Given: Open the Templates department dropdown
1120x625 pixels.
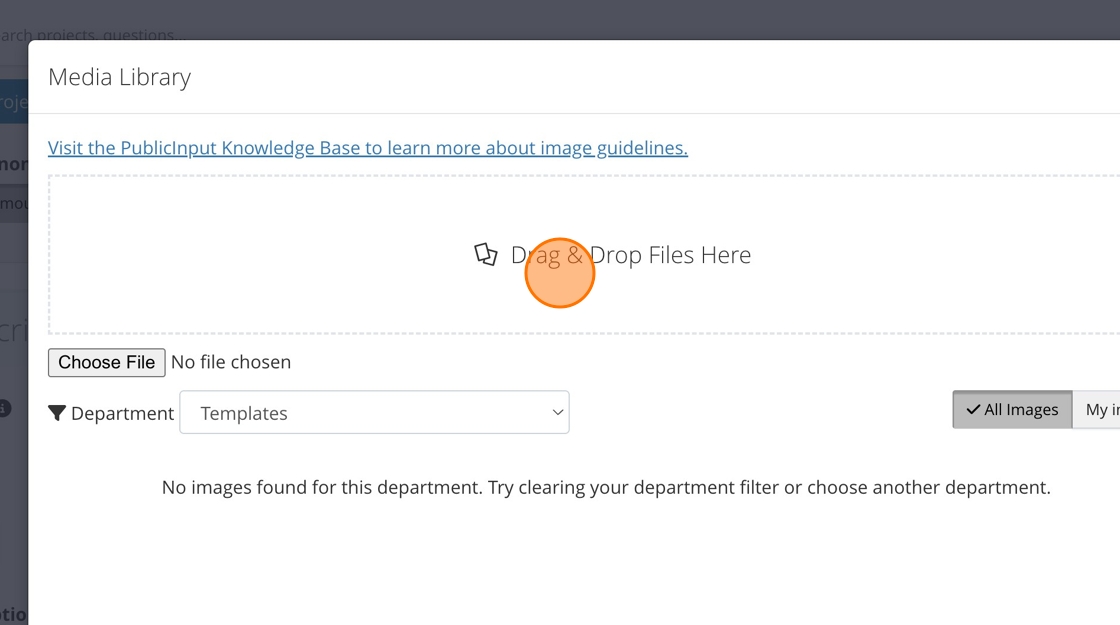Looking at the screenshot, I should (x=374, y=412).
